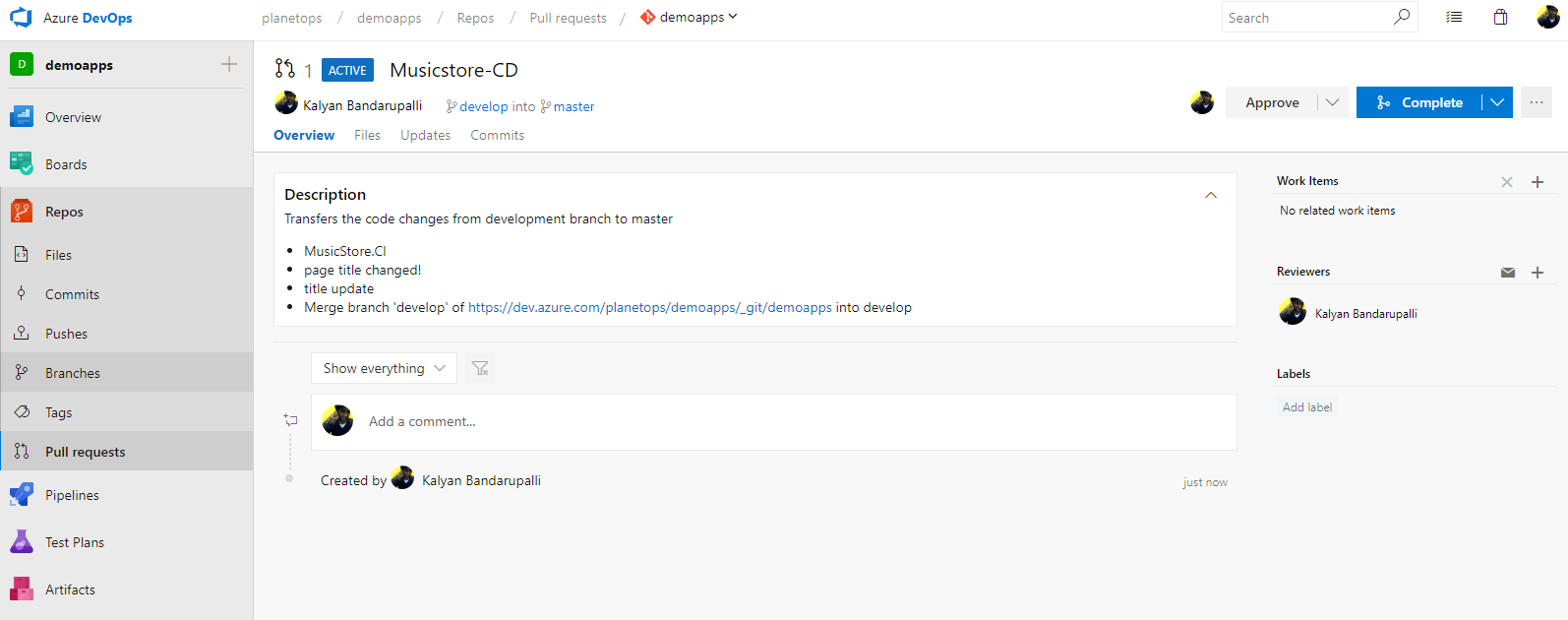Image resolution: width=1568 pixels, height=620 pixels.
Task: Open the Boards hub icon
Action: coord(22,164)
